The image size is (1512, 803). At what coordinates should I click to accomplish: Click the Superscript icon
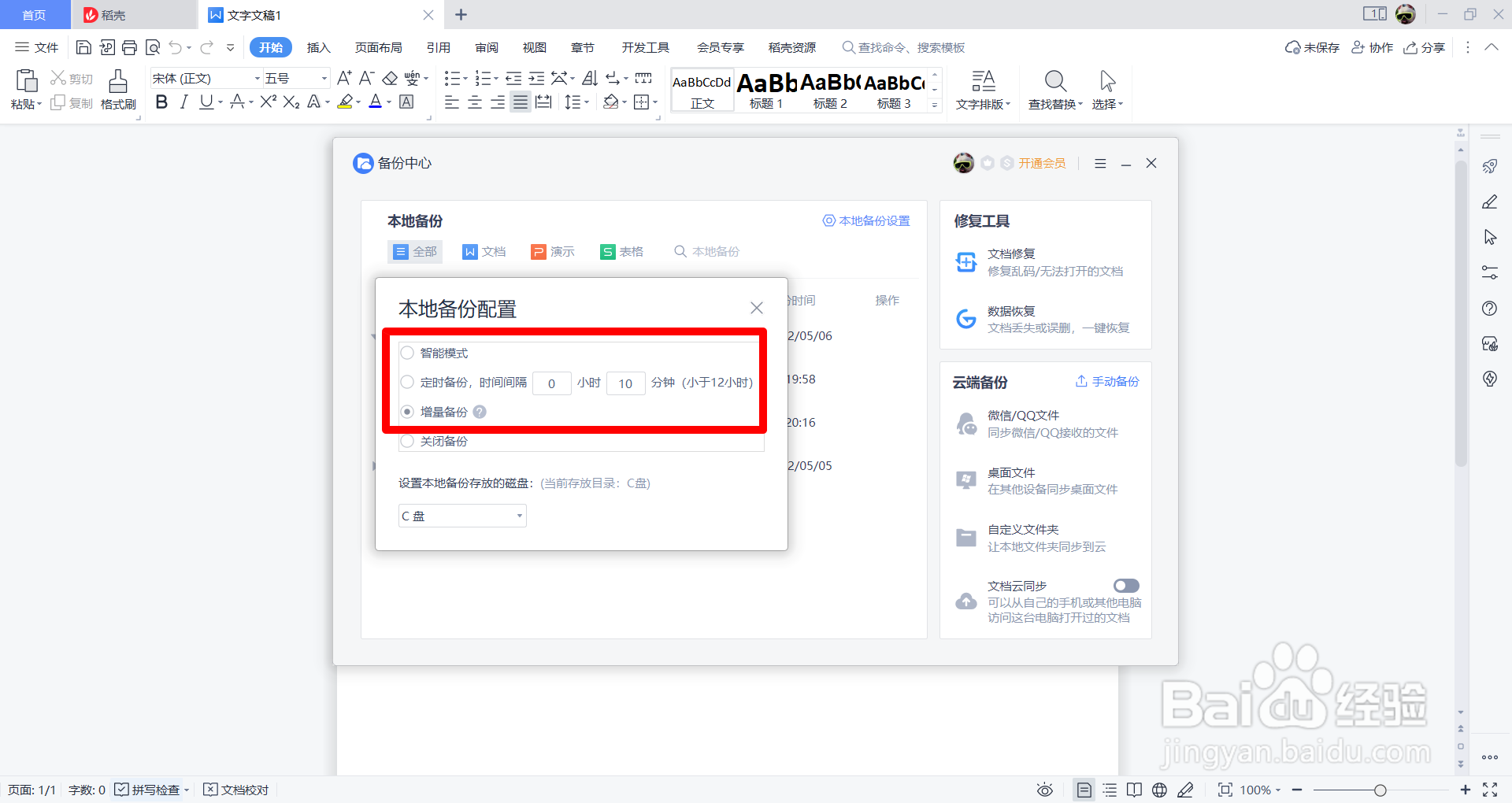[268, 102]
